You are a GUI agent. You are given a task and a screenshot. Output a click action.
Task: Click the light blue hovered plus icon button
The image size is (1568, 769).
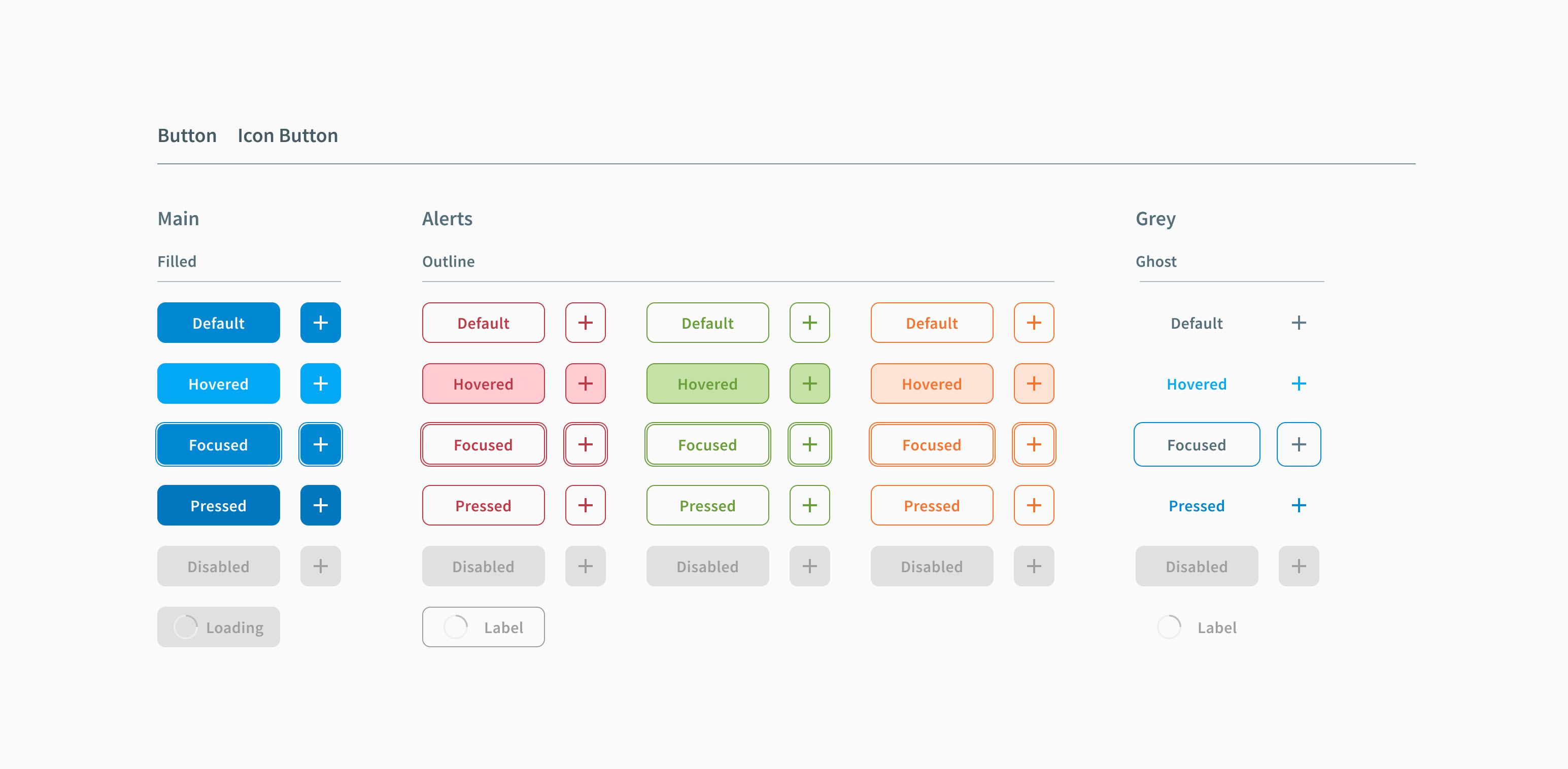click(x=320, y=383)
